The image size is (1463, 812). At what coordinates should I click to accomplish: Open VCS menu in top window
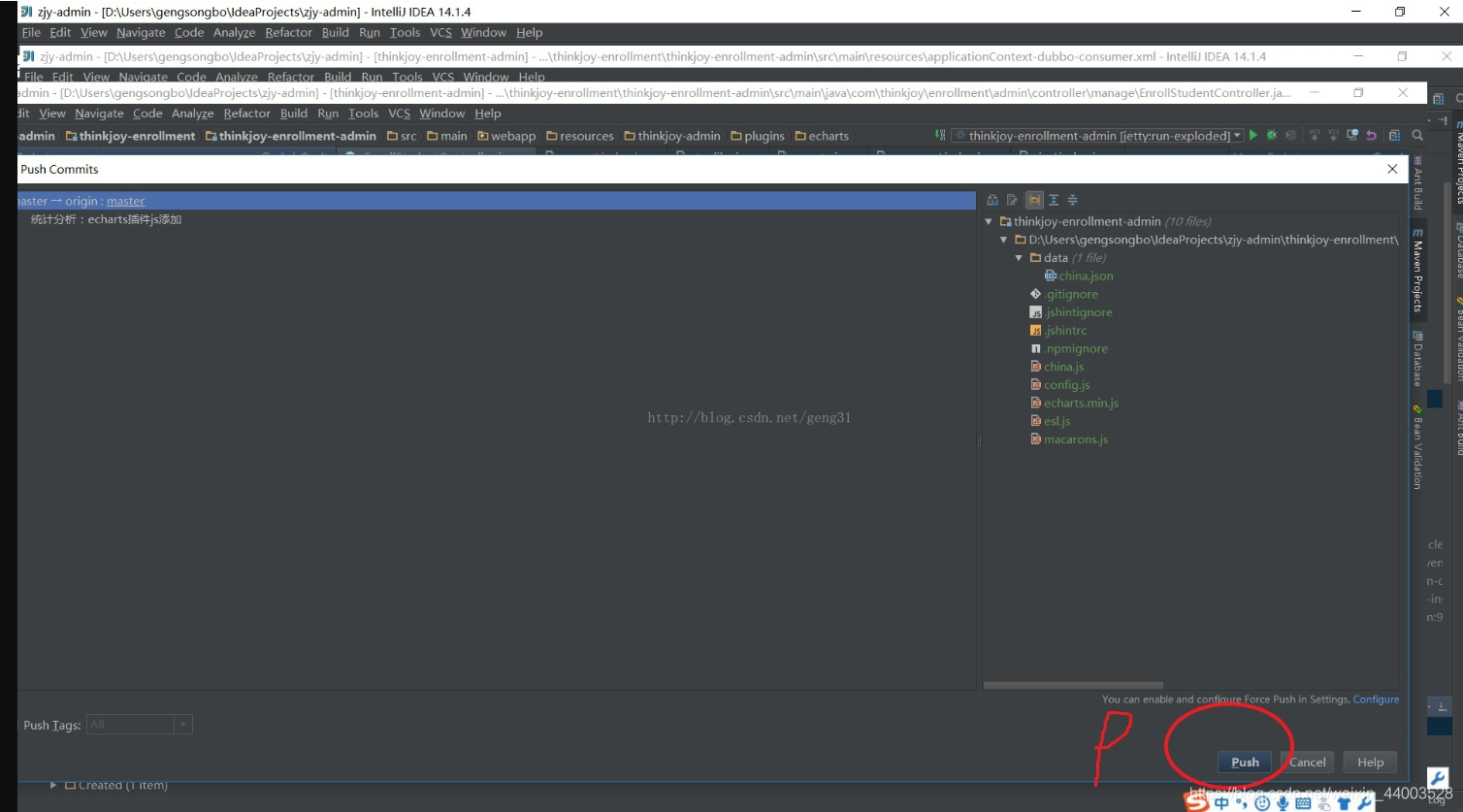click(x=440, y=32)
